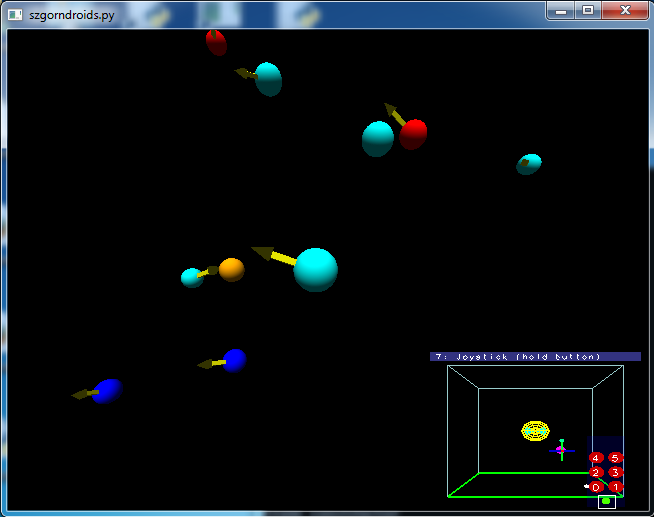
Task: Toggle simulator button 2
Action: pos(596,472)
